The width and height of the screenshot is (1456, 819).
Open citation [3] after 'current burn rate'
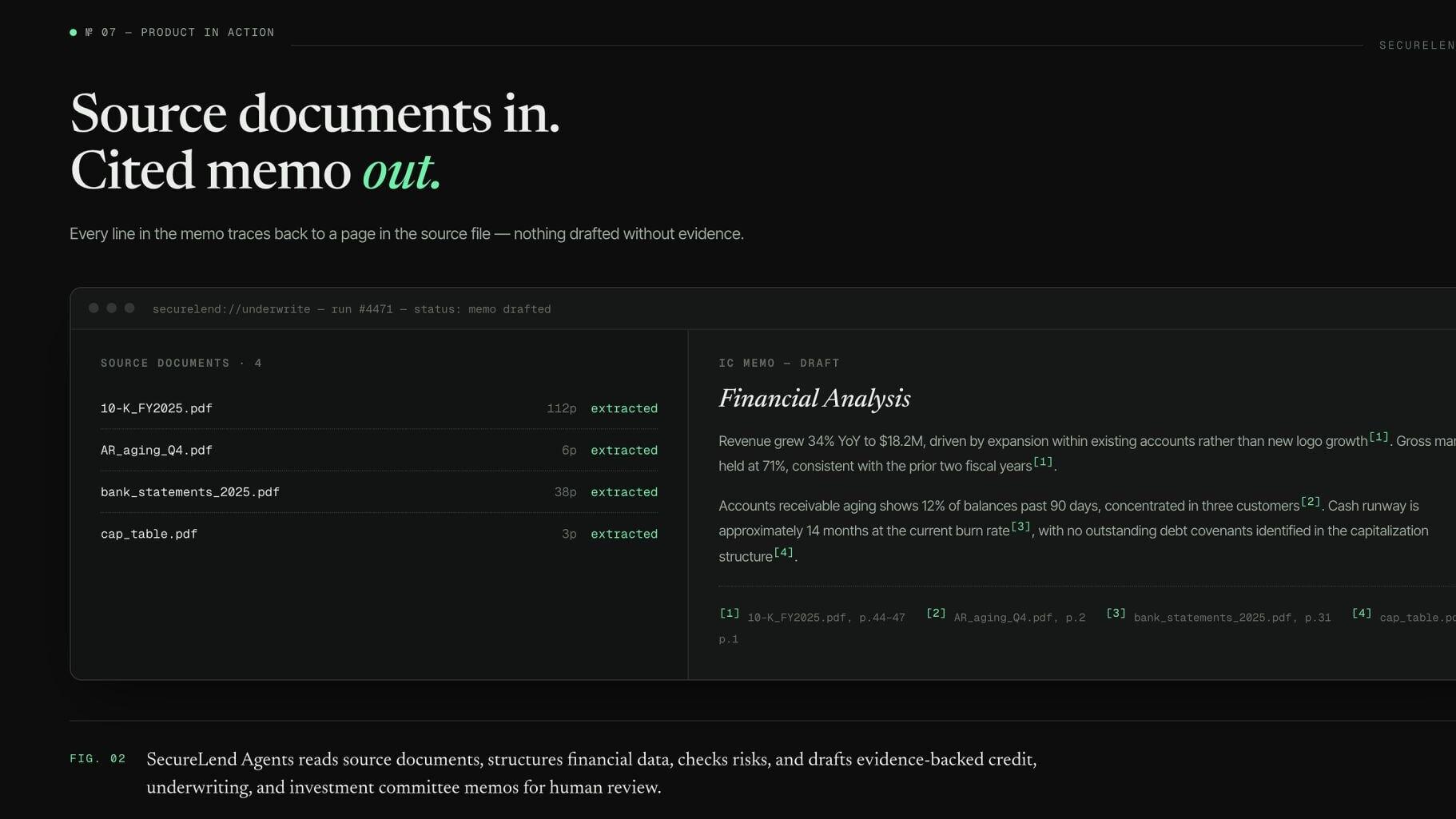1020,527
